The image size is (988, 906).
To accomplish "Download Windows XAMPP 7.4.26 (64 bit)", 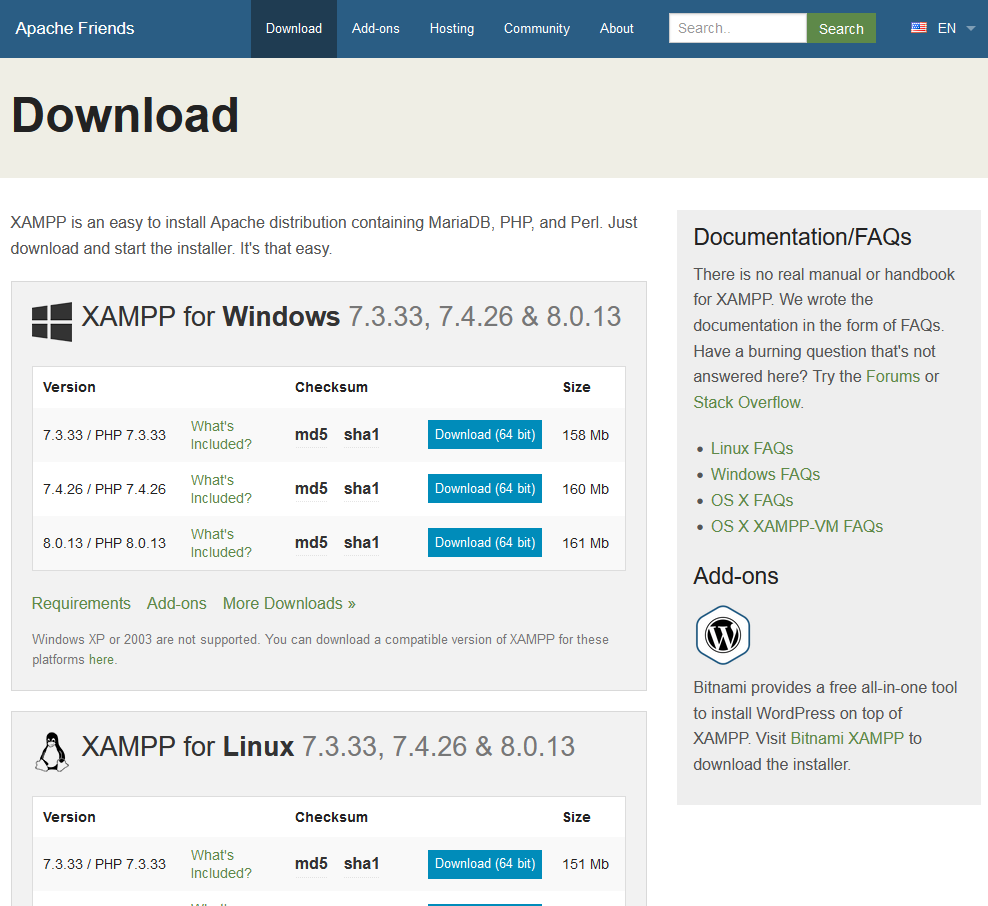I will point(485,488).
